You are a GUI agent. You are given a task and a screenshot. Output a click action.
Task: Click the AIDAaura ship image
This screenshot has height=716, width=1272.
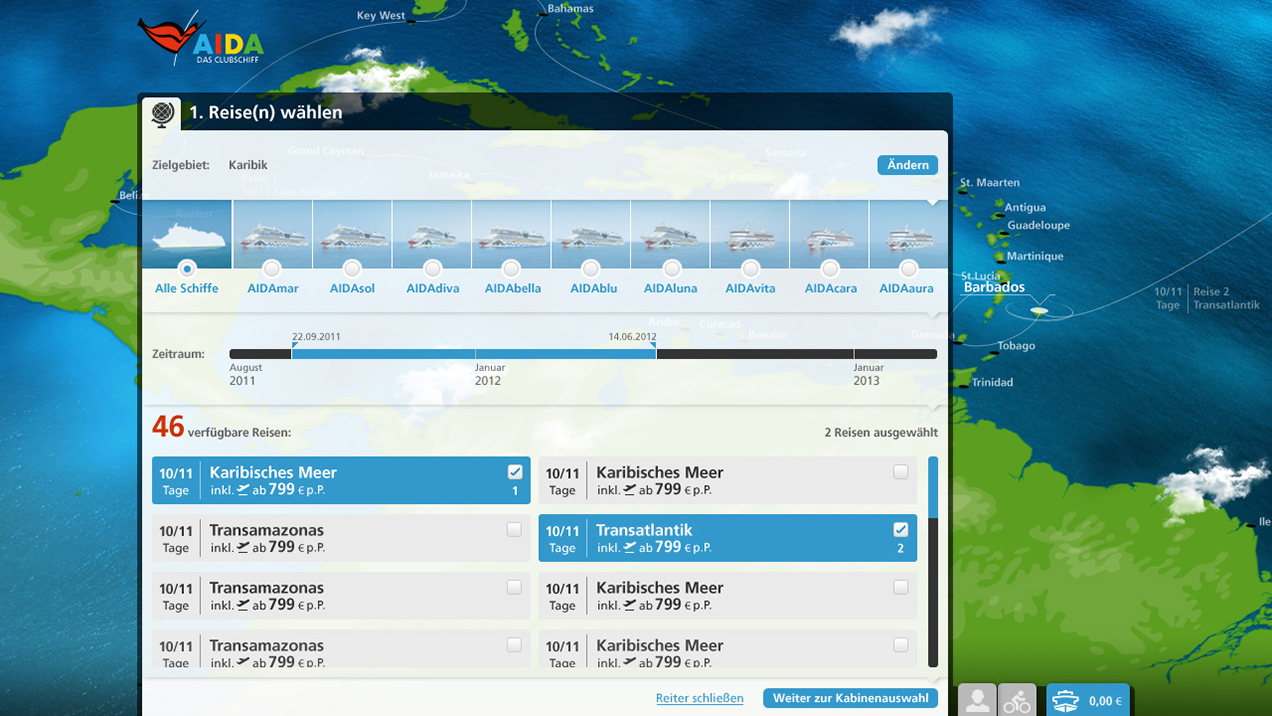(908, 234)
